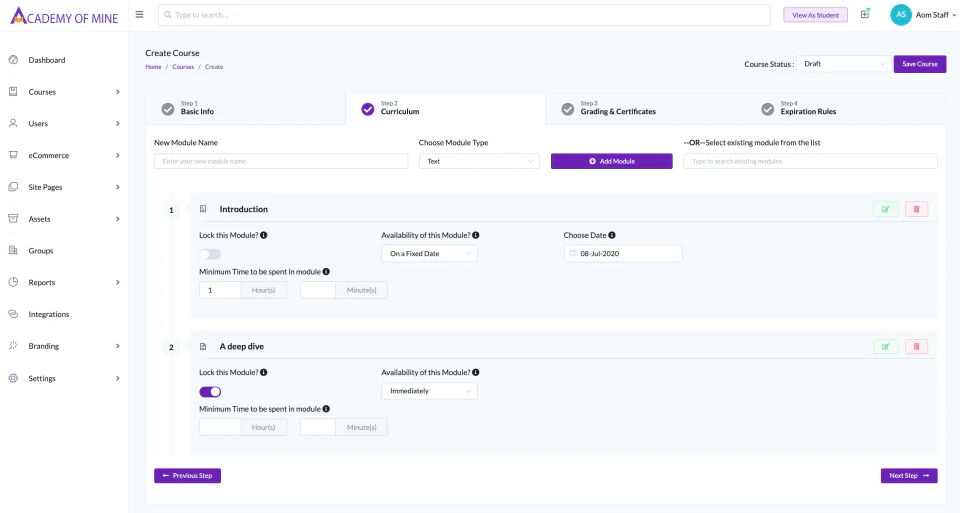This screenshot has height=513, width=960.
Task: Edit the Introduction module
Action: click(885, 209)
